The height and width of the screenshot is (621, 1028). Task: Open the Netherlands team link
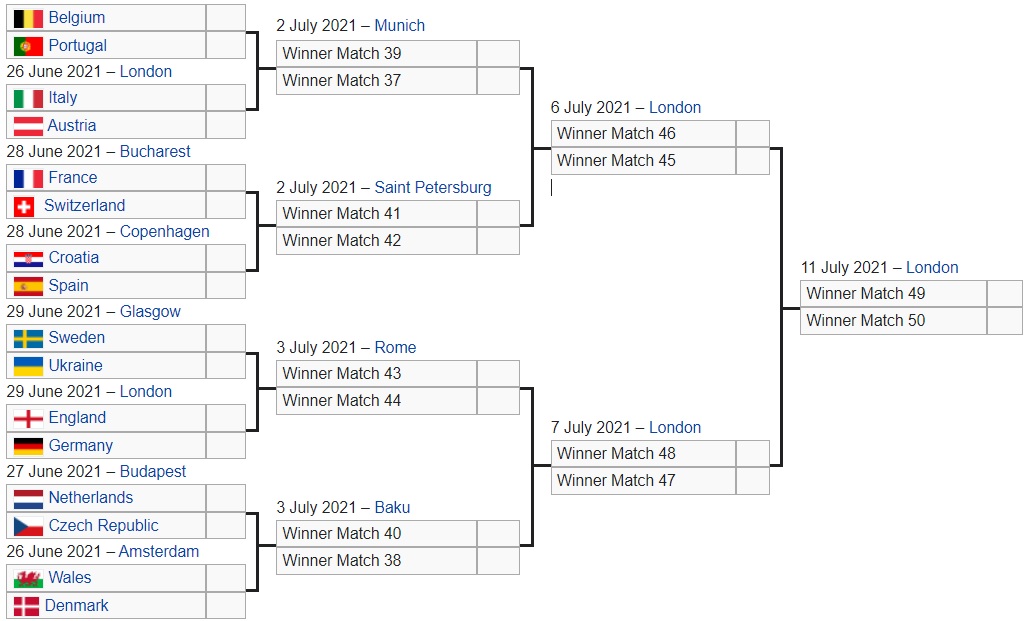(x=90, y=498)
